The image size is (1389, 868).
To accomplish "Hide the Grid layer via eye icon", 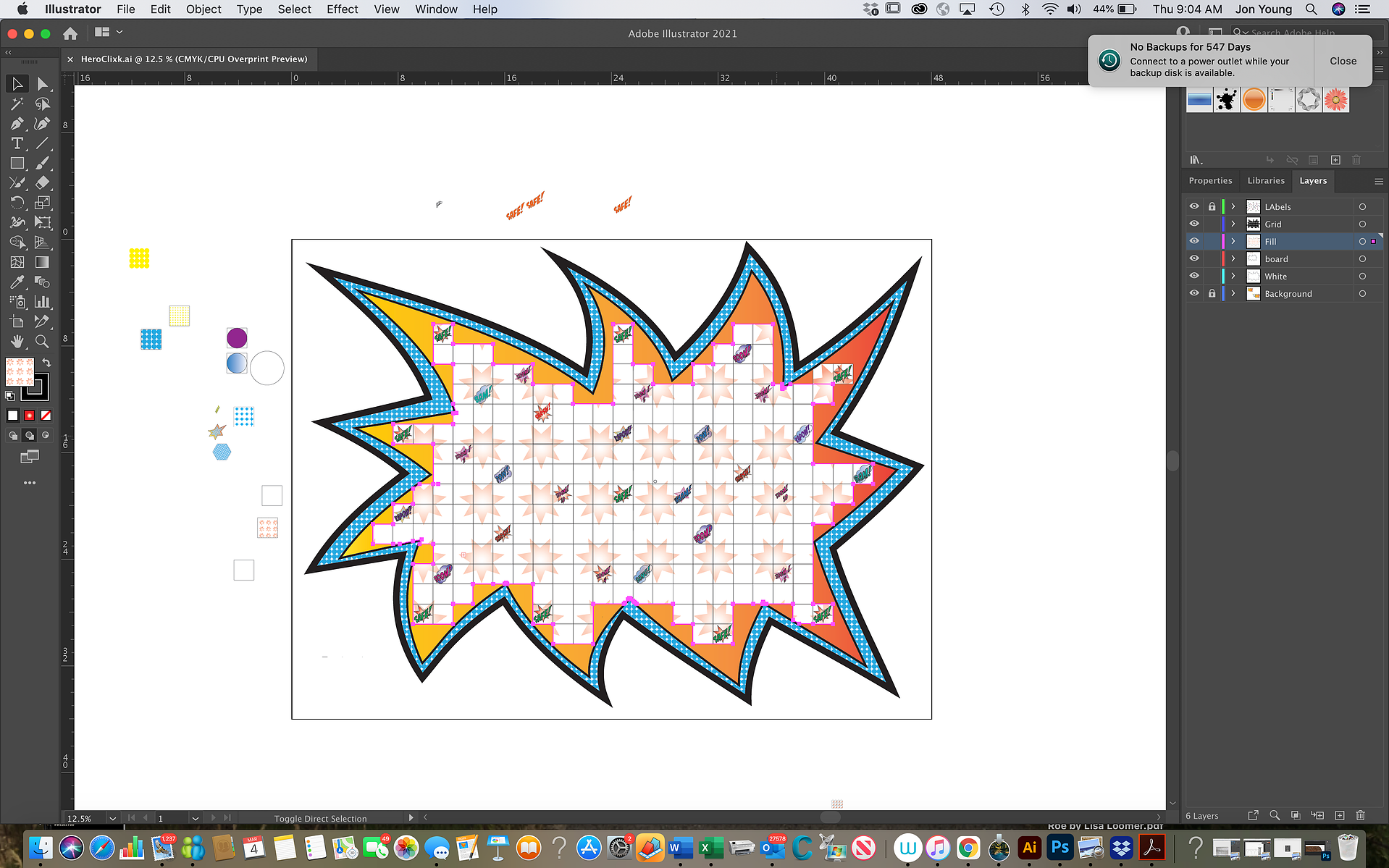I will 1194,224.
